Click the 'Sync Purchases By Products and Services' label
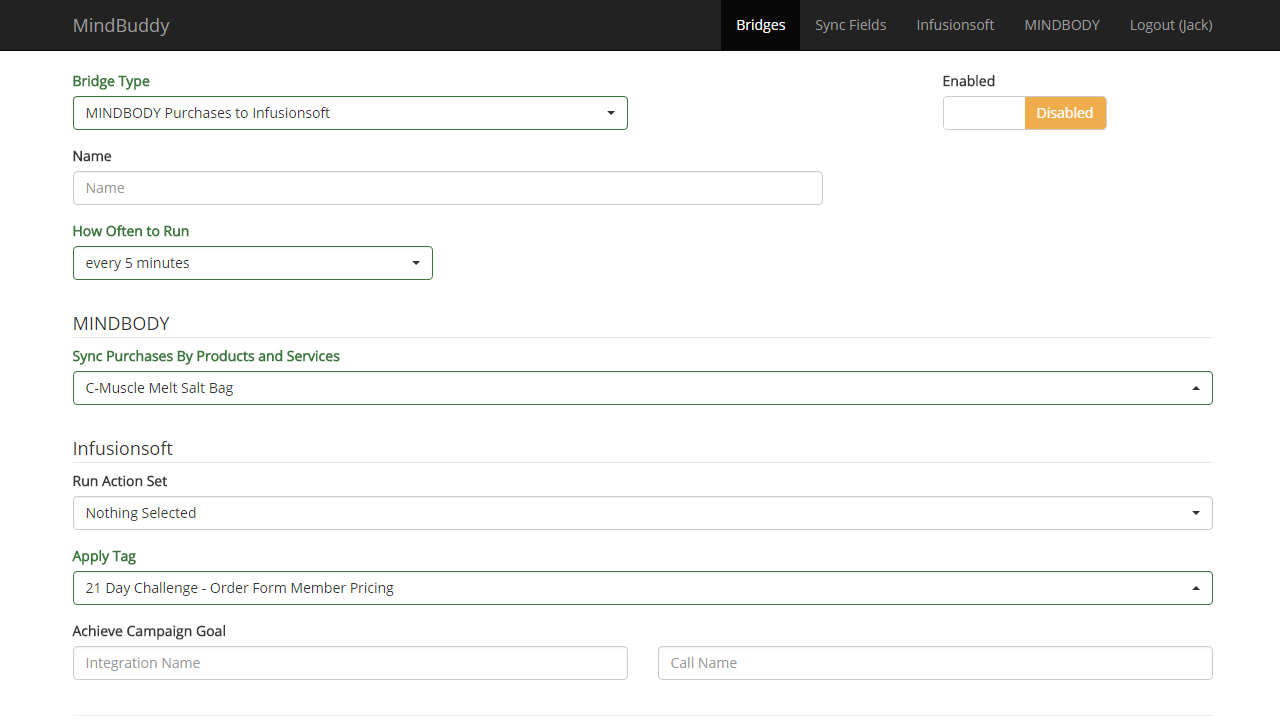This screenshot has height=720, width=1280. [206, 356]
